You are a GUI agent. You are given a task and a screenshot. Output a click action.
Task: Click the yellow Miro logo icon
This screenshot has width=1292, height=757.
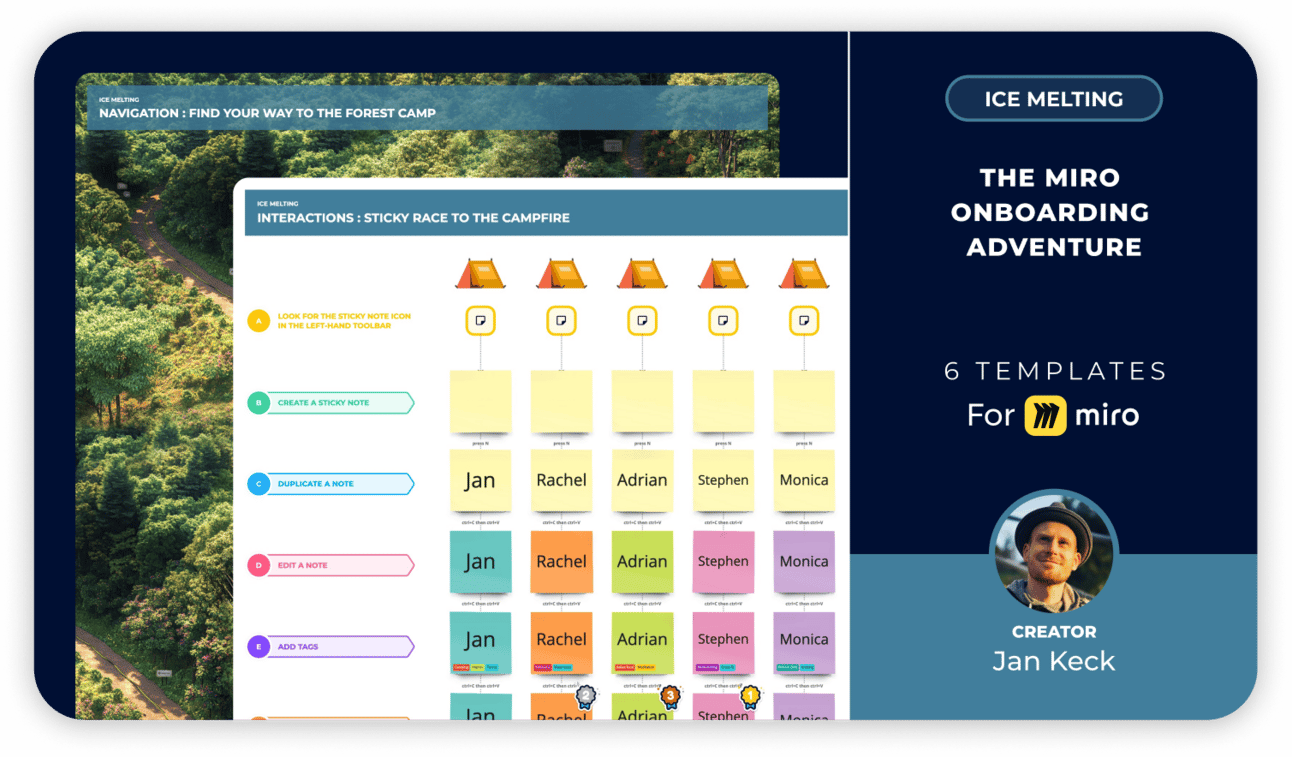click(x=1045, y=415)
